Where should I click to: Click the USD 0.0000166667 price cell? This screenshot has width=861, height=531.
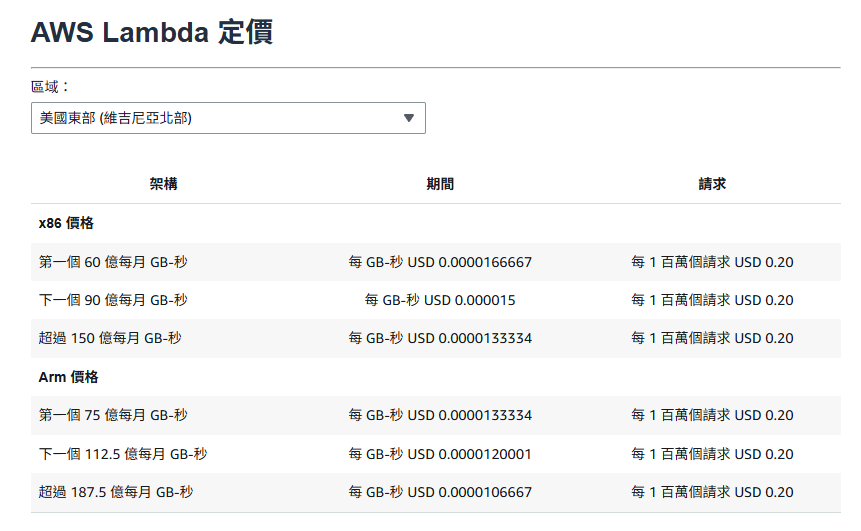click(x=440, y=262)
